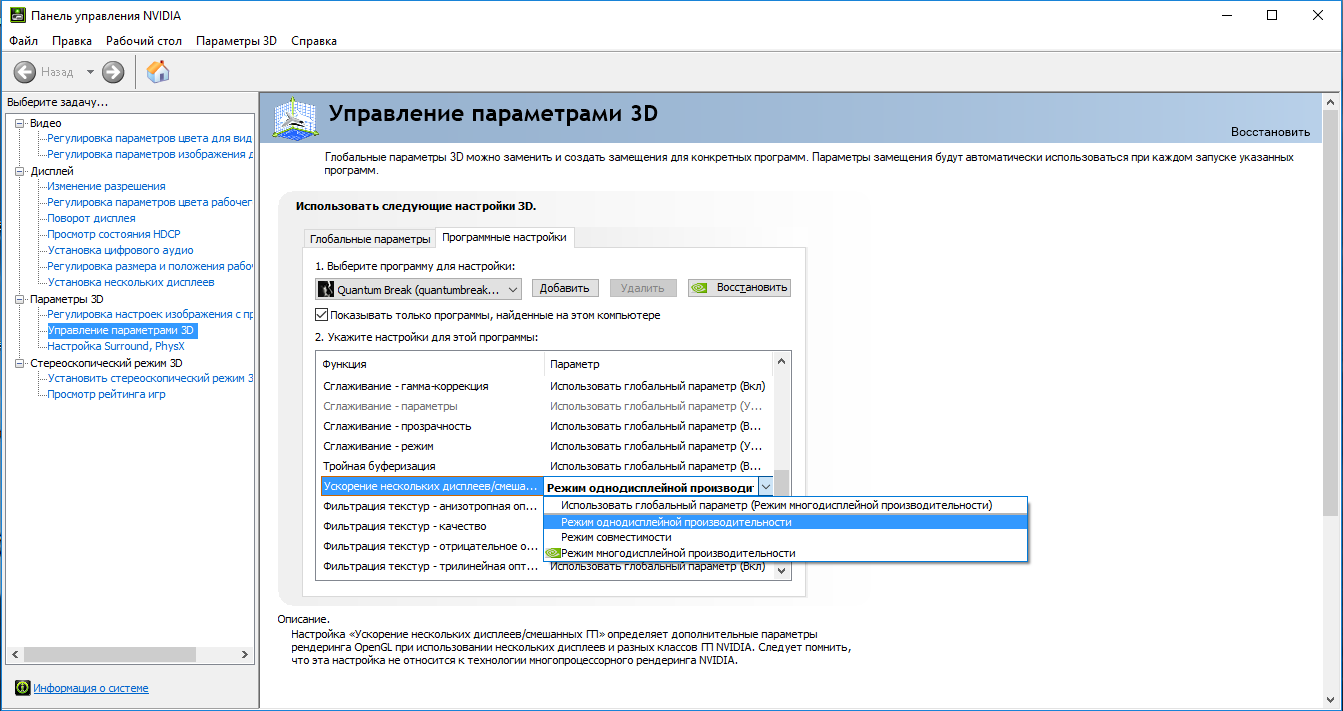Click the NVIDIA logo on Восстановить button
Screen dimensions: 1343x711
[700, 288]
